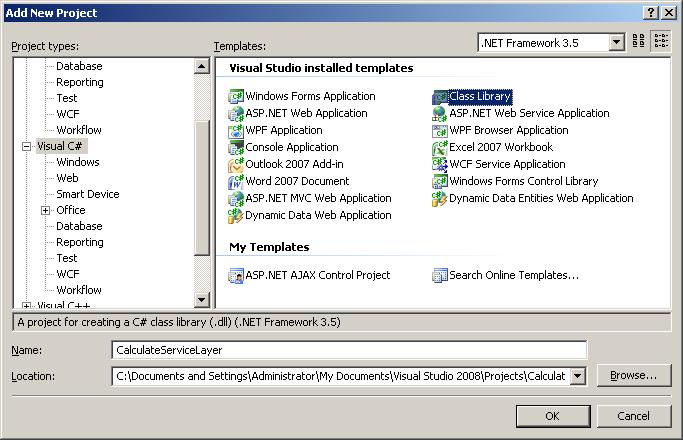Screen dimensions: 683x440
Task: Select Console Application template text
Action: [x=292, y=147]
